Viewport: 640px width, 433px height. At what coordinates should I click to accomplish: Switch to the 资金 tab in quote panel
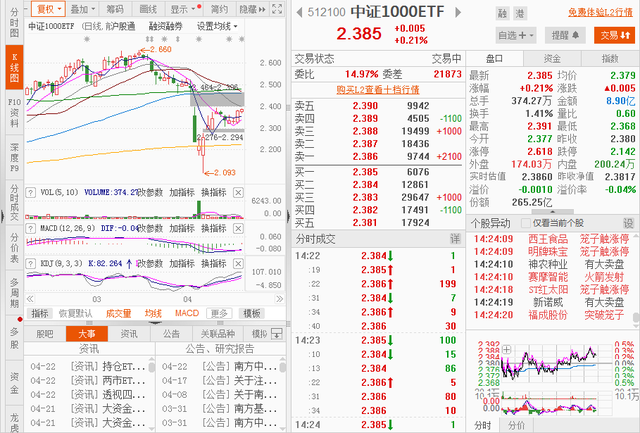[552, 59]
